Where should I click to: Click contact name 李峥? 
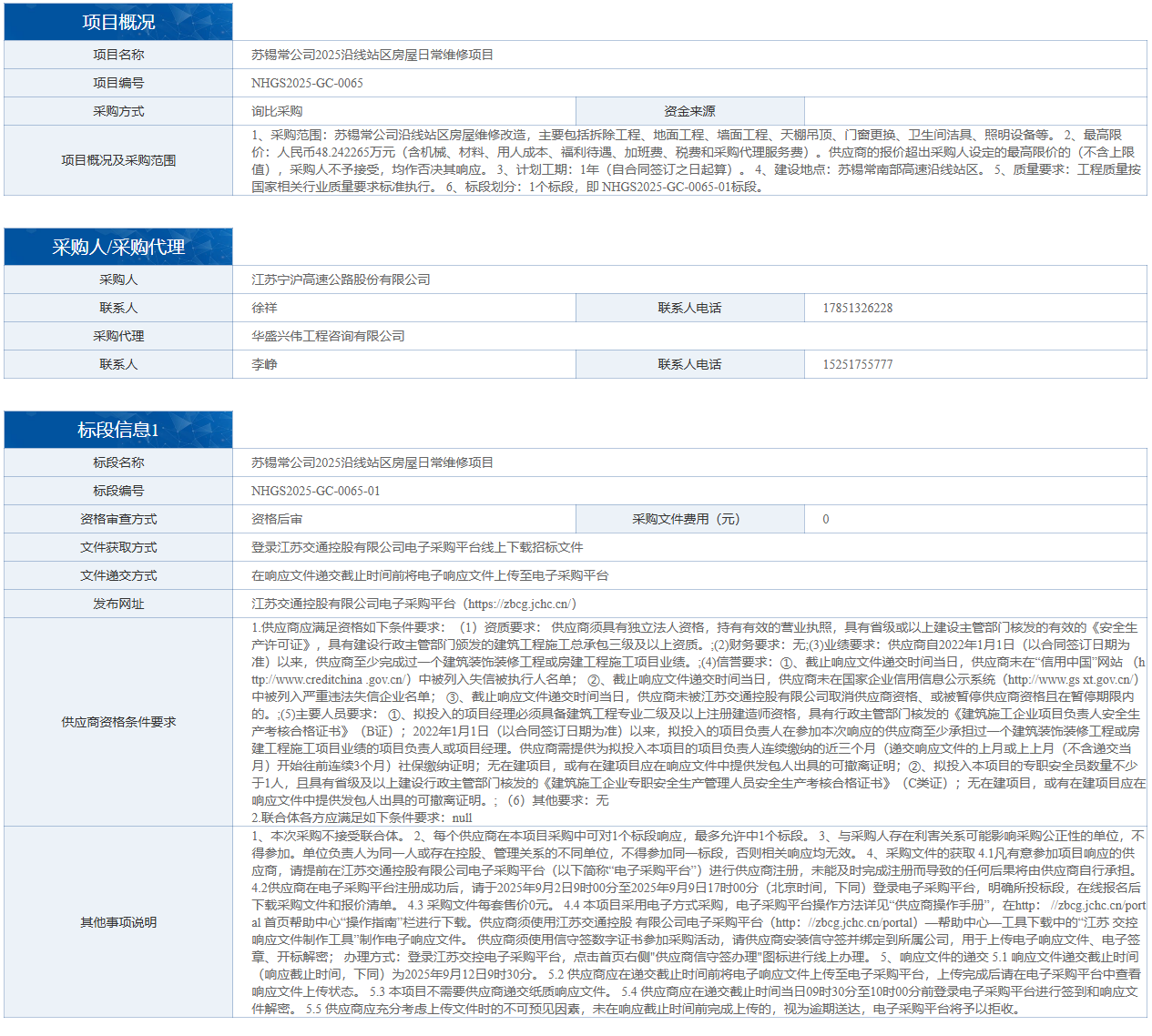pyautogui.click(x=264, y=364)
